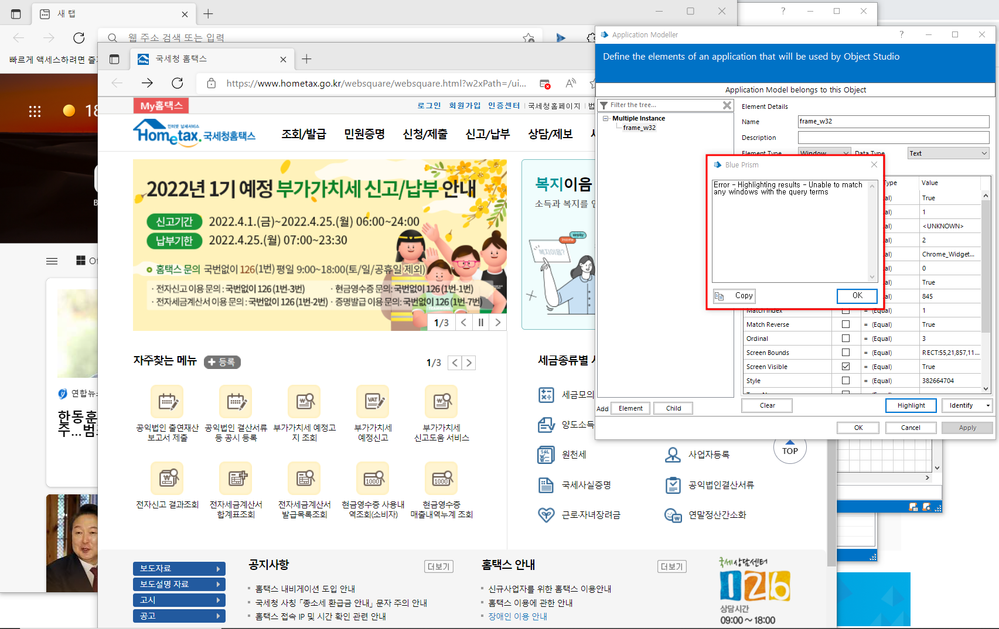The height and width of the screenshot is (629, 999).
Task: Switch to the 새 탭 tab in background browser
Action: [113, 13]
